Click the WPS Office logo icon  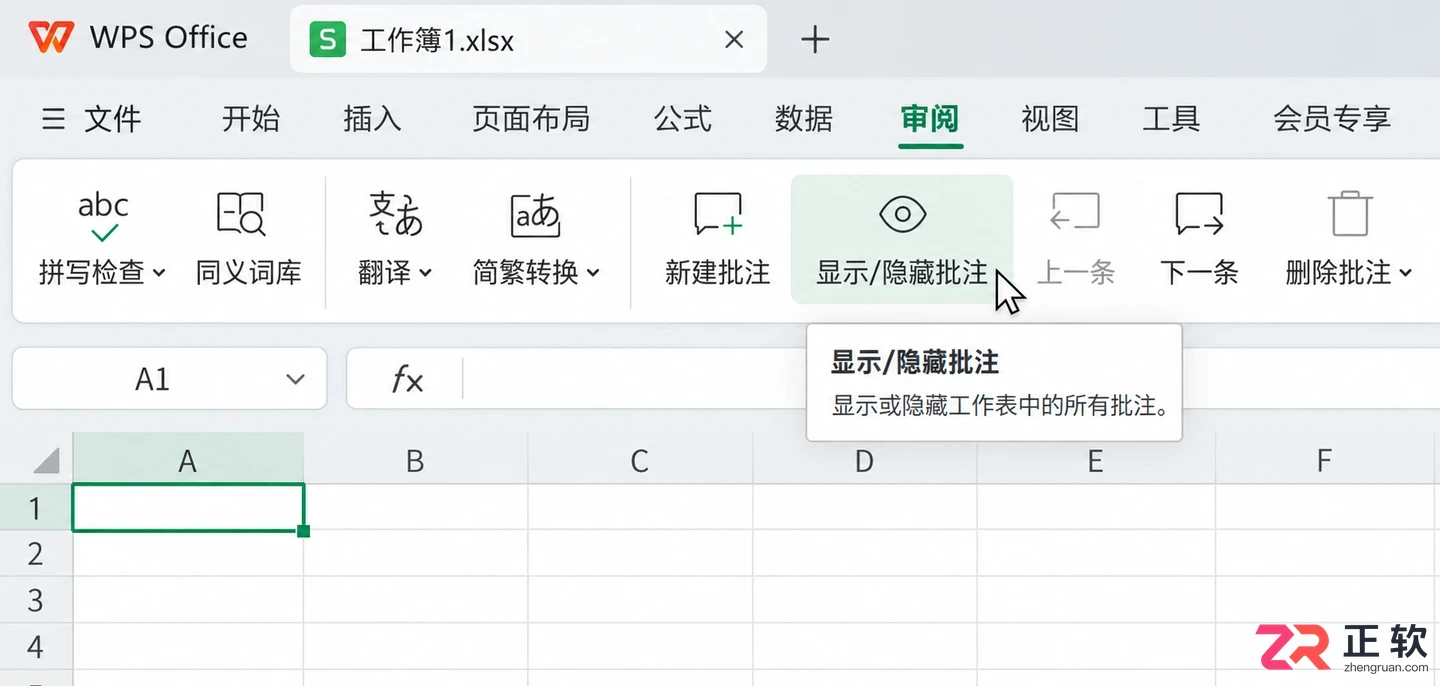[51, 38]
